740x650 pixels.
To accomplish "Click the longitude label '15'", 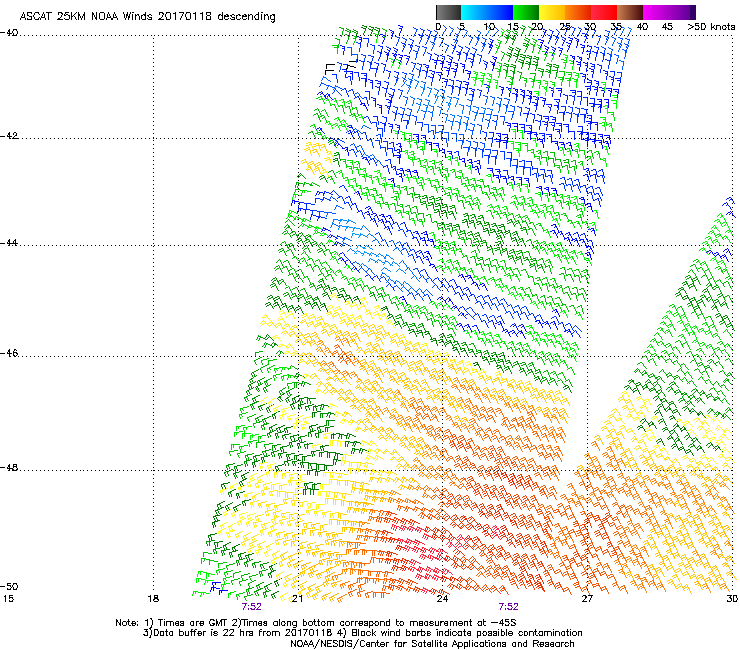I will (8, 599).
